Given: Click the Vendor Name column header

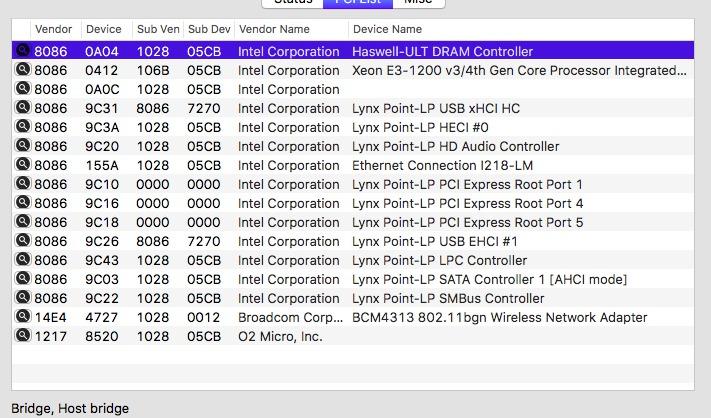Looking at the screenshot, I should (x=274, y=29).
